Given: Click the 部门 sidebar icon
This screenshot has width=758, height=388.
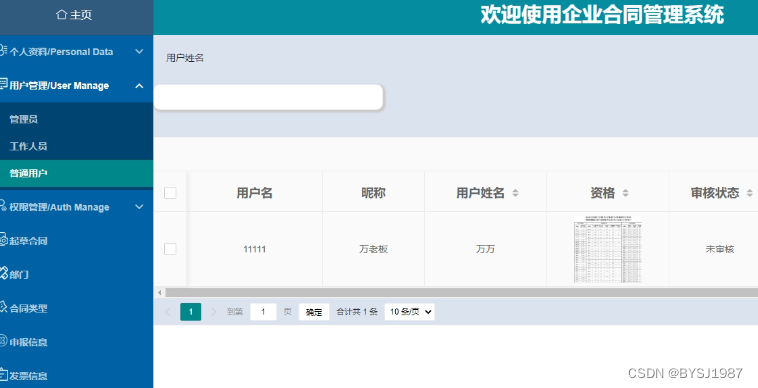Looking at the screenshot, I should pyautogui.click(x=3, y=273).
